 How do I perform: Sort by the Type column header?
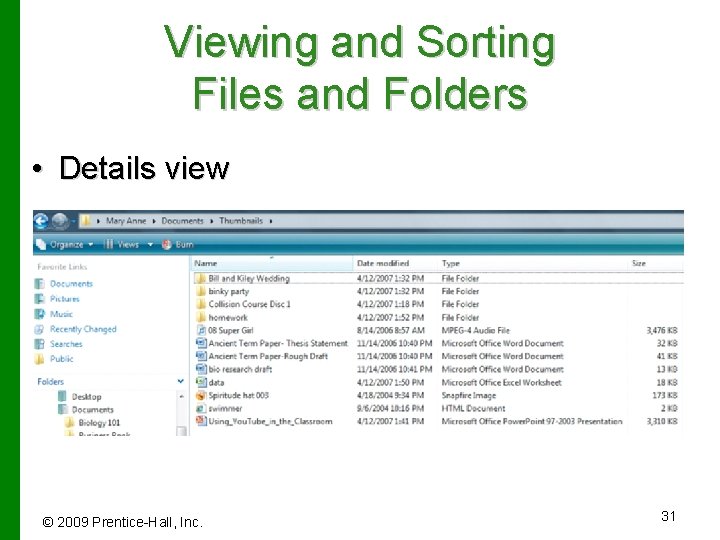(533, 263)
